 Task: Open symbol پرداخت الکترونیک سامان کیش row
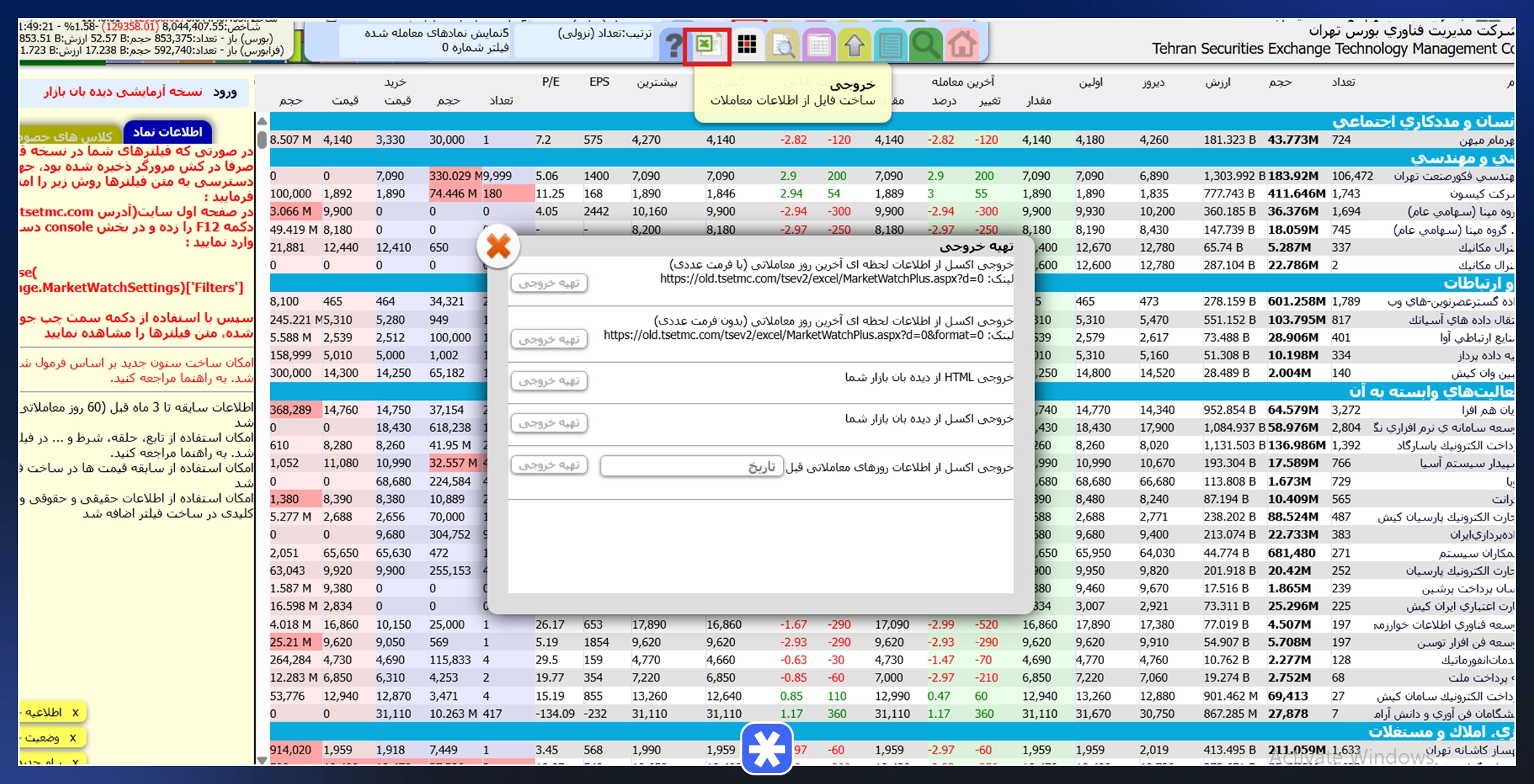pyautogui.click(x=1445, y=696)
